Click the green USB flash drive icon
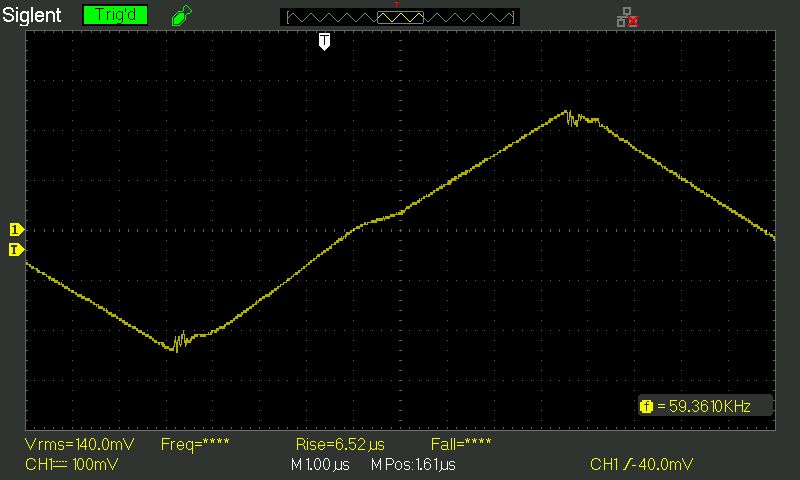The height and width of the screenshot is (480, 800). pos(181,15)
